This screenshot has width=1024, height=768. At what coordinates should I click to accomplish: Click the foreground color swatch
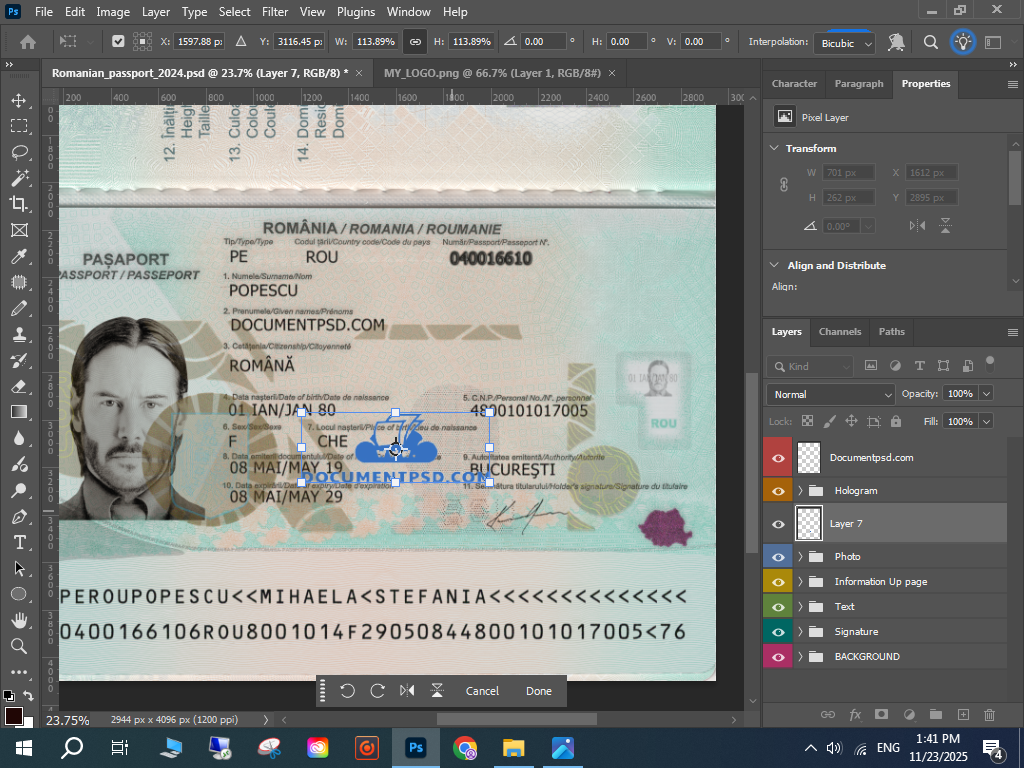tap(13, 715)
